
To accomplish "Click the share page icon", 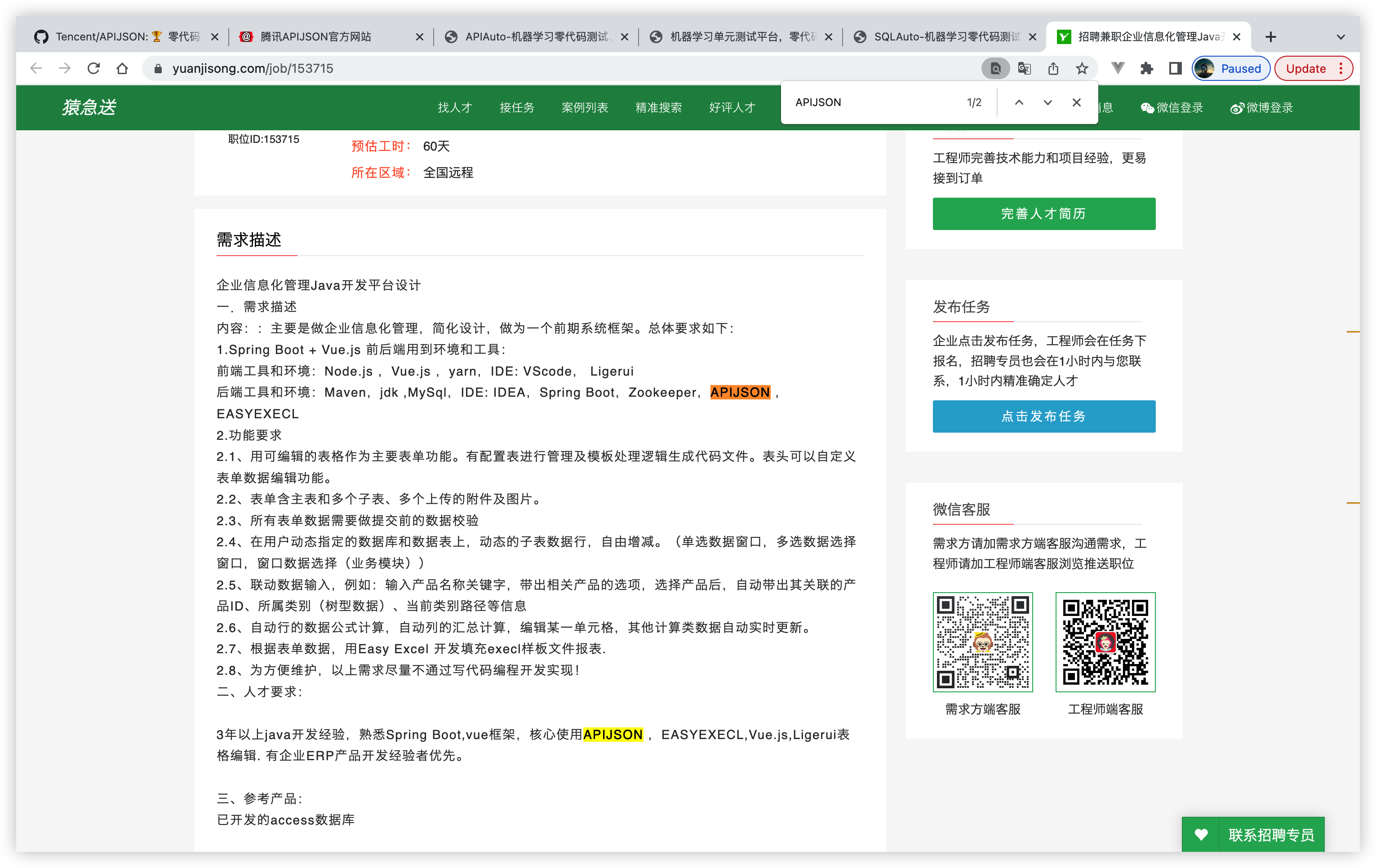I will 1053,69.
